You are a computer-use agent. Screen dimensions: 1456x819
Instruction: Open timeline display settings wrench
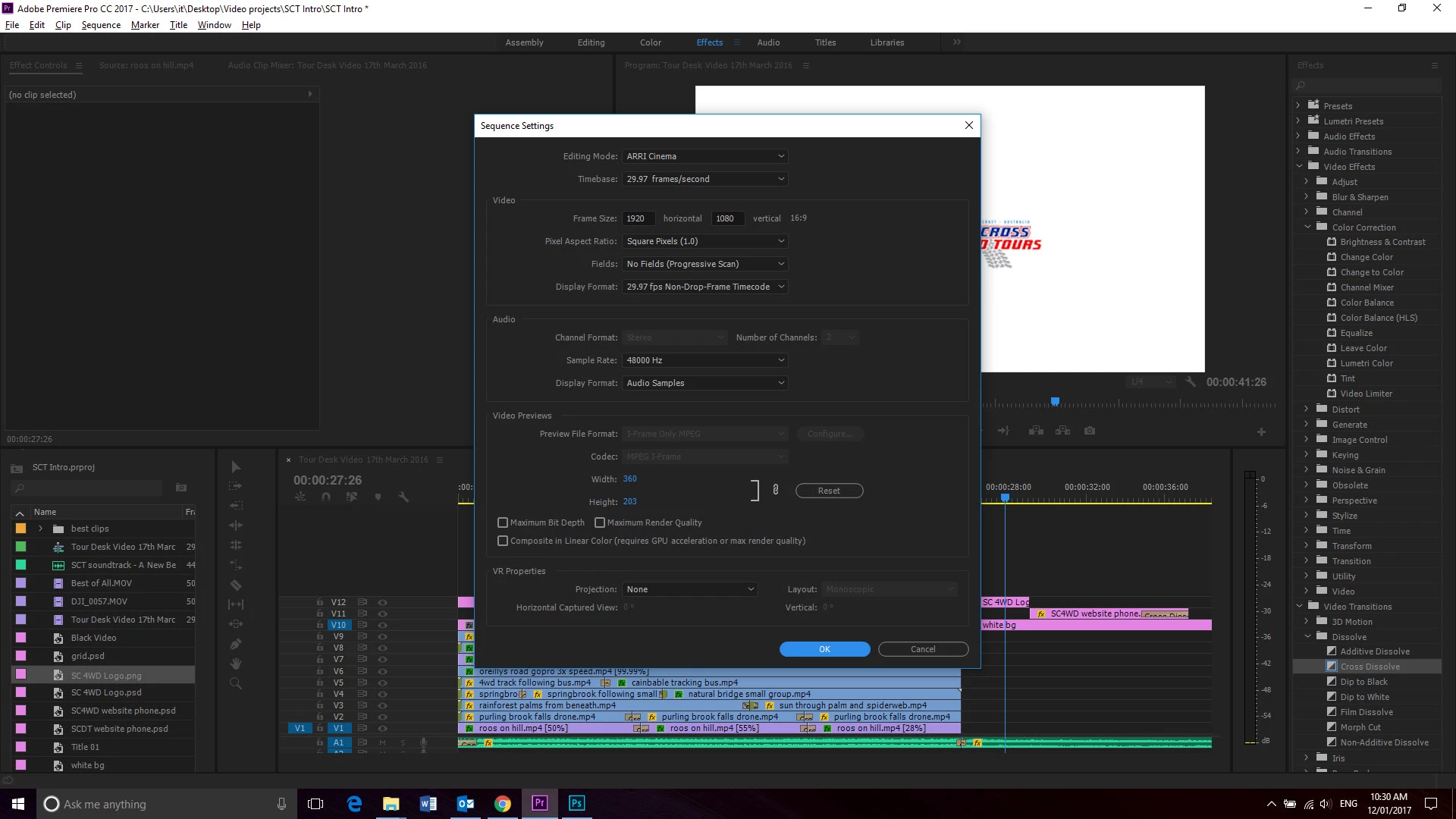(x=403, y=497)
